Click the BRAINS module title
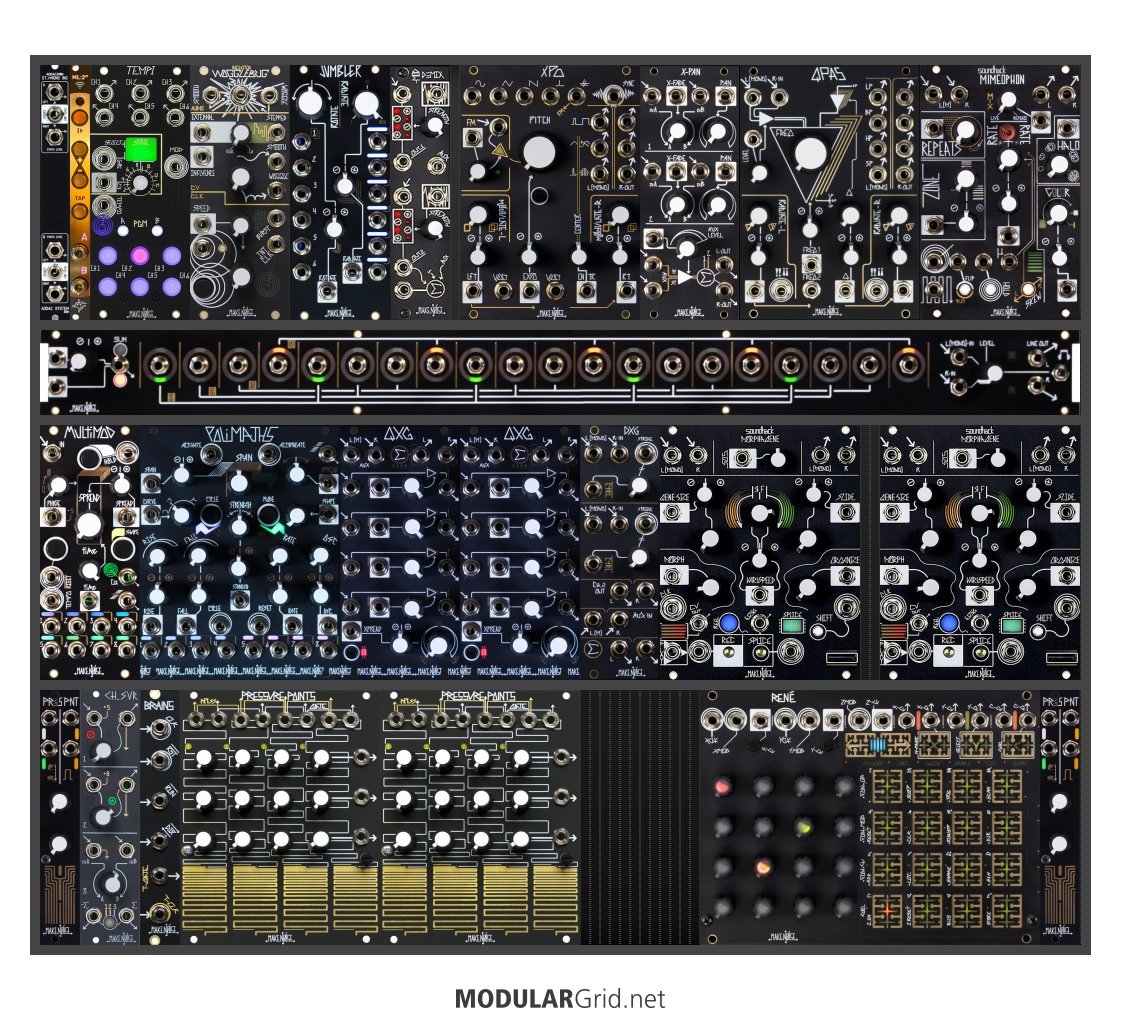Viewport: 1121px width, 1020px height. point(159,704)
